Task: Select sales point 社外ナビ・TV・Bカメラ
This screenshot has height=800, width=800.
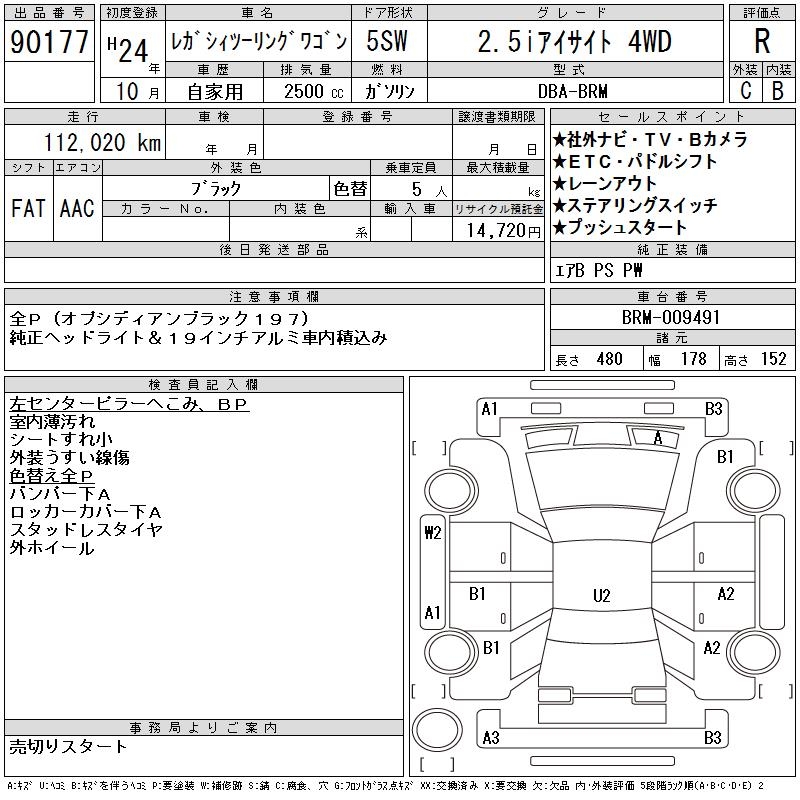Action: pyautogui.click(x=650, y=139)
